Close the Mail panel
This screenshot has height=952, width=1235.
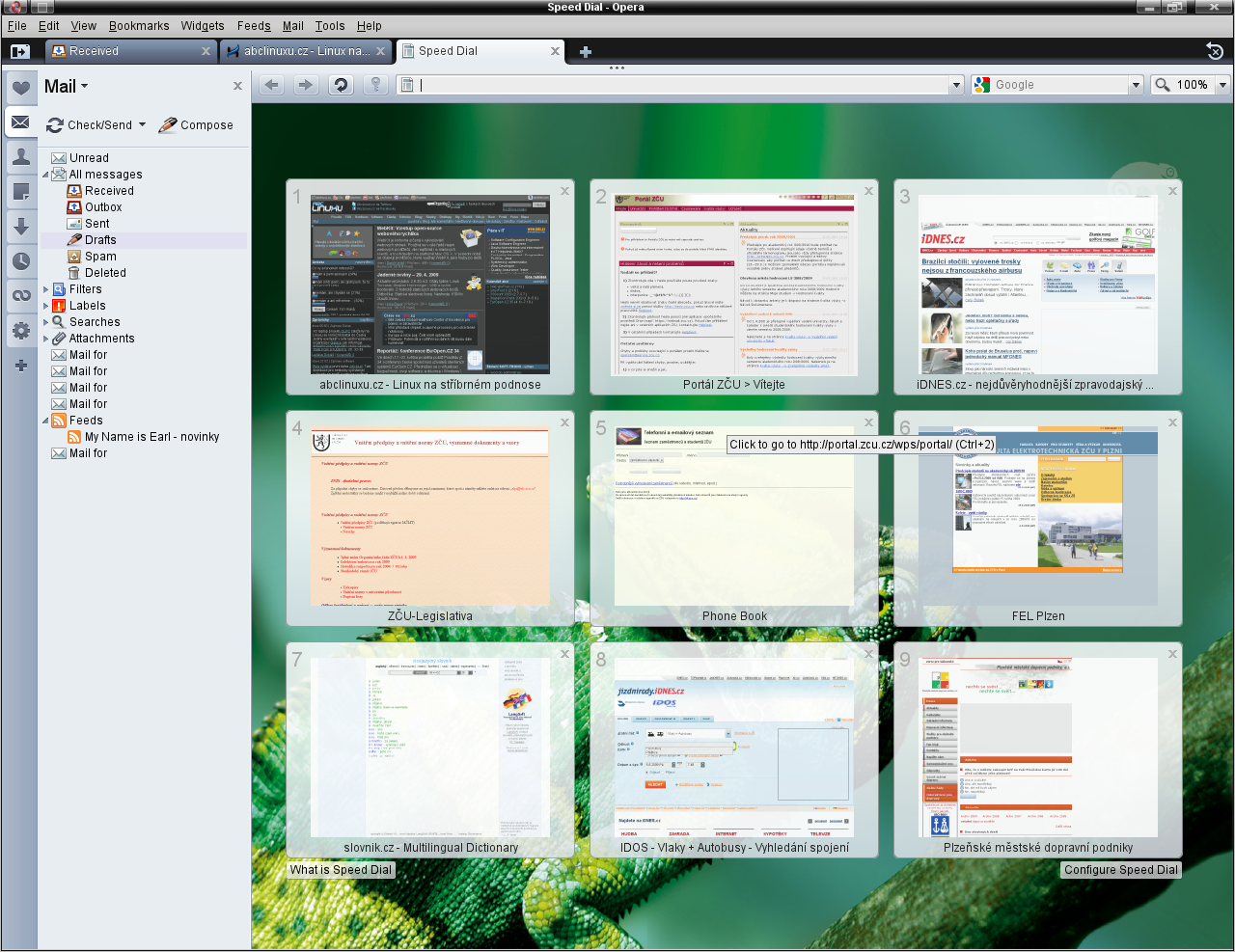(x=237, y=86)
